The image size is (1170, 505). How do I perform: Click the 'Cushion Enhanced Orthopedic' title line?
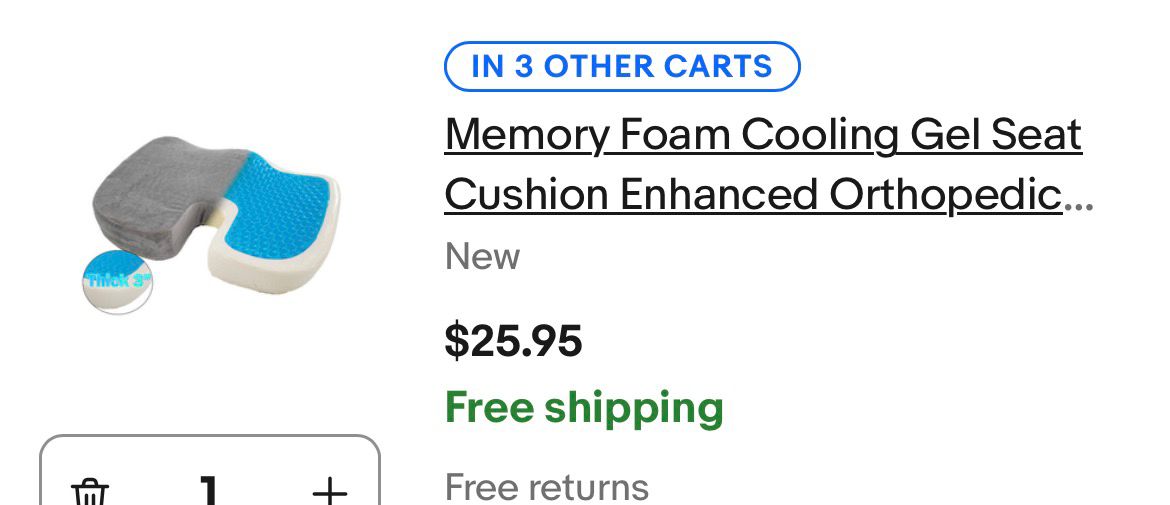(x=753, y=194)
